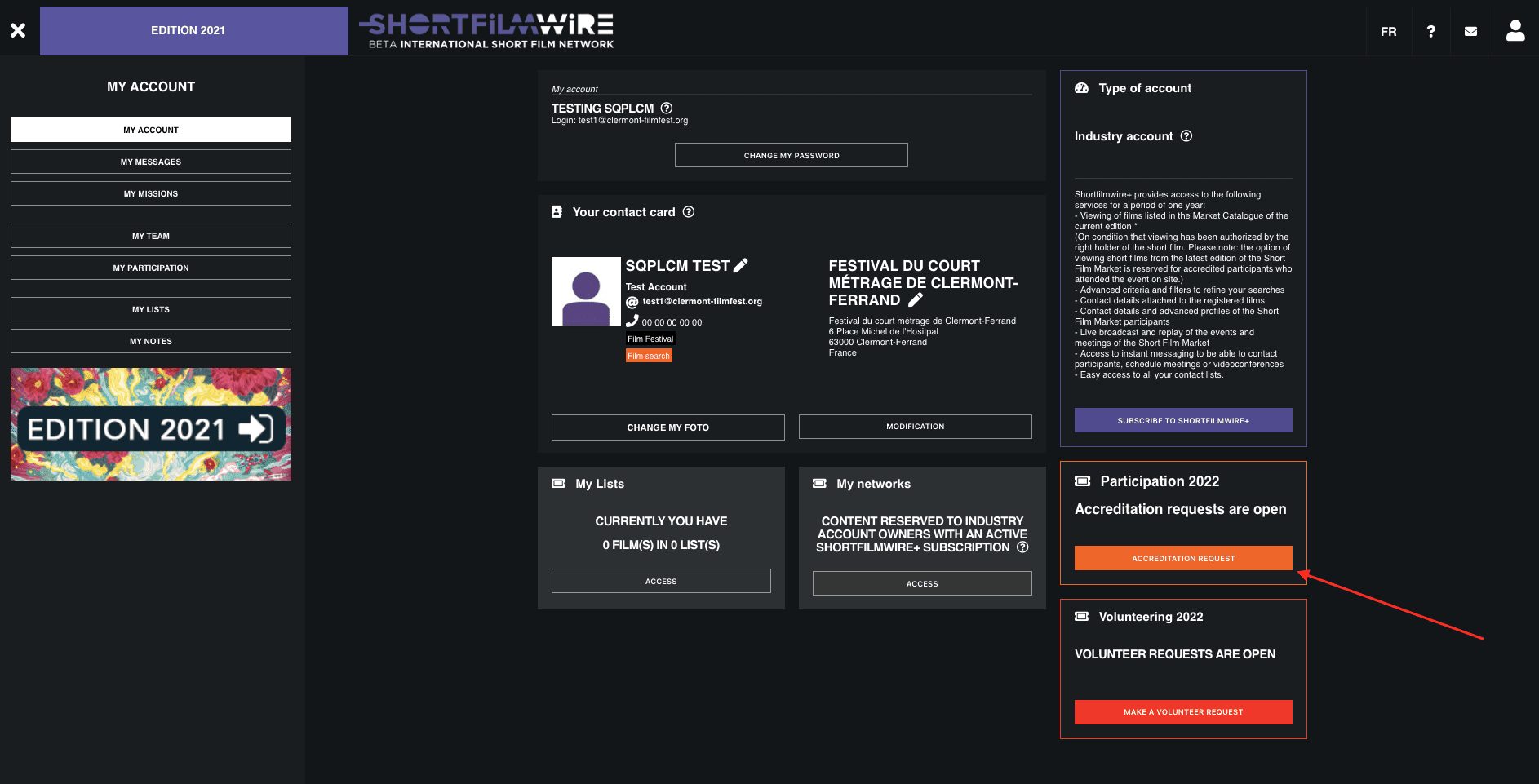This screenshot has width=1539, height=784.
Task: Open My Messages in the sidebar
Action: [151, 162]
